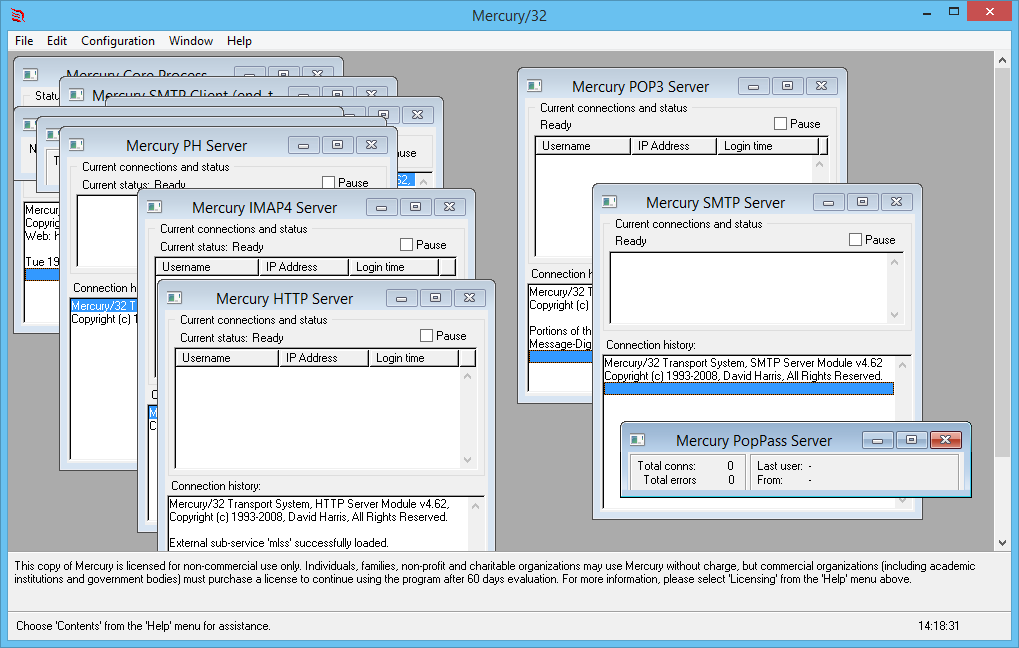Maximize the Mercury IMAP4 Server window

(415, 207)
